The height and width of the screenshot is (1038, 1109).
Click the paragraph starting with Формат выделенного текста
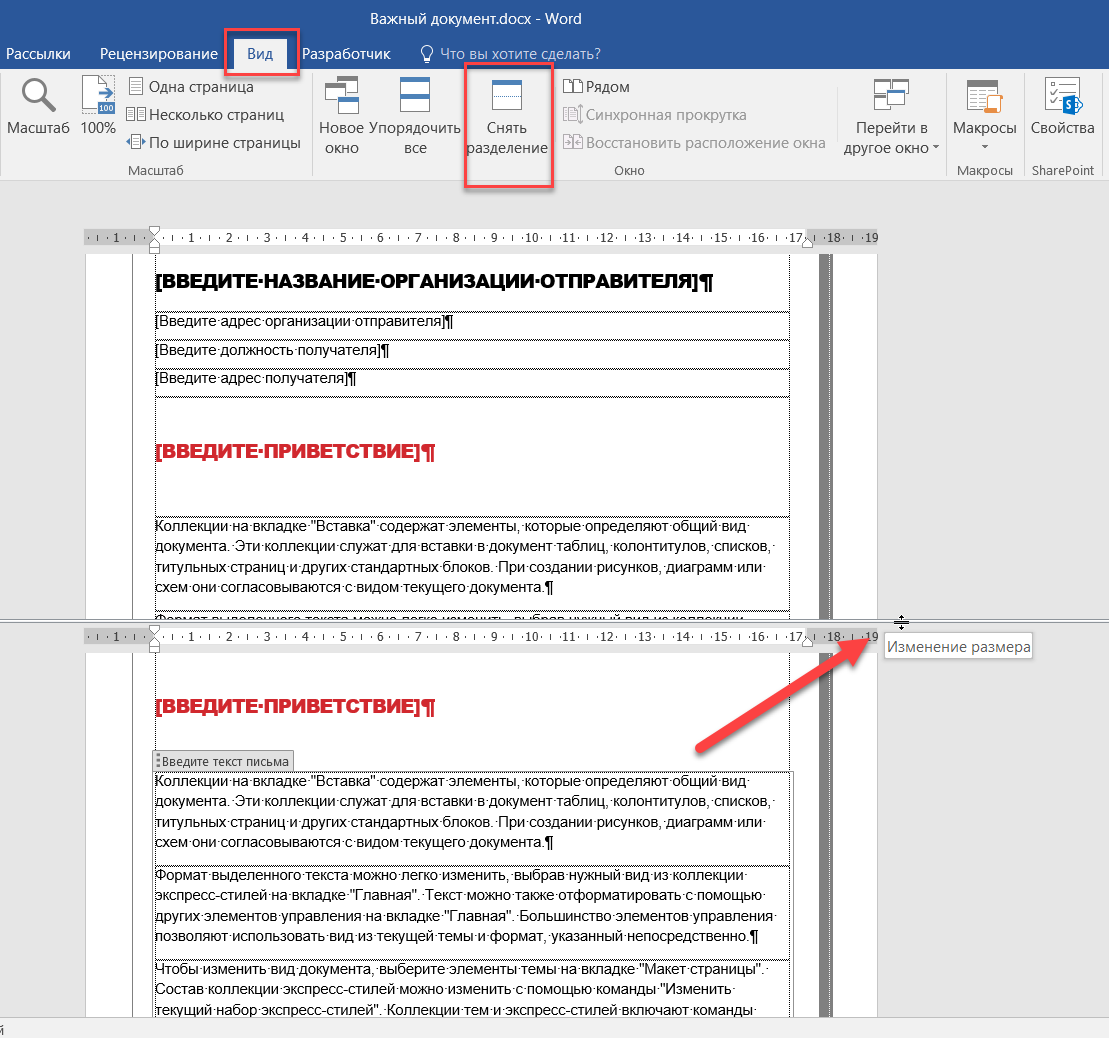[x=465, y=906]
